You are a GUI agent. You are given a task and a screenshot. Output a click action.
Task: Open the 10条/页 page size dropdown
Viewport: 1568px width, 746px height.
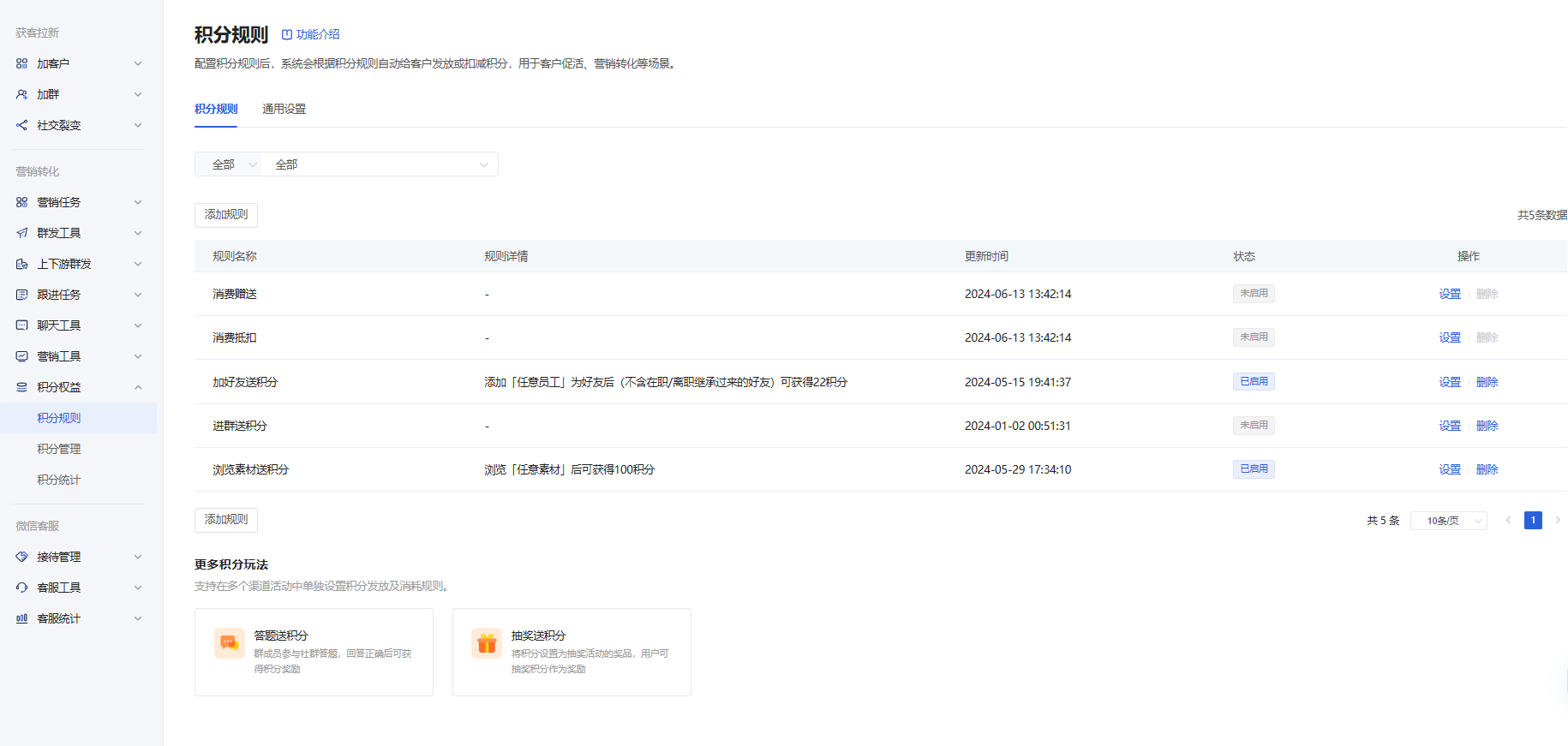(x=1449, y=521)
